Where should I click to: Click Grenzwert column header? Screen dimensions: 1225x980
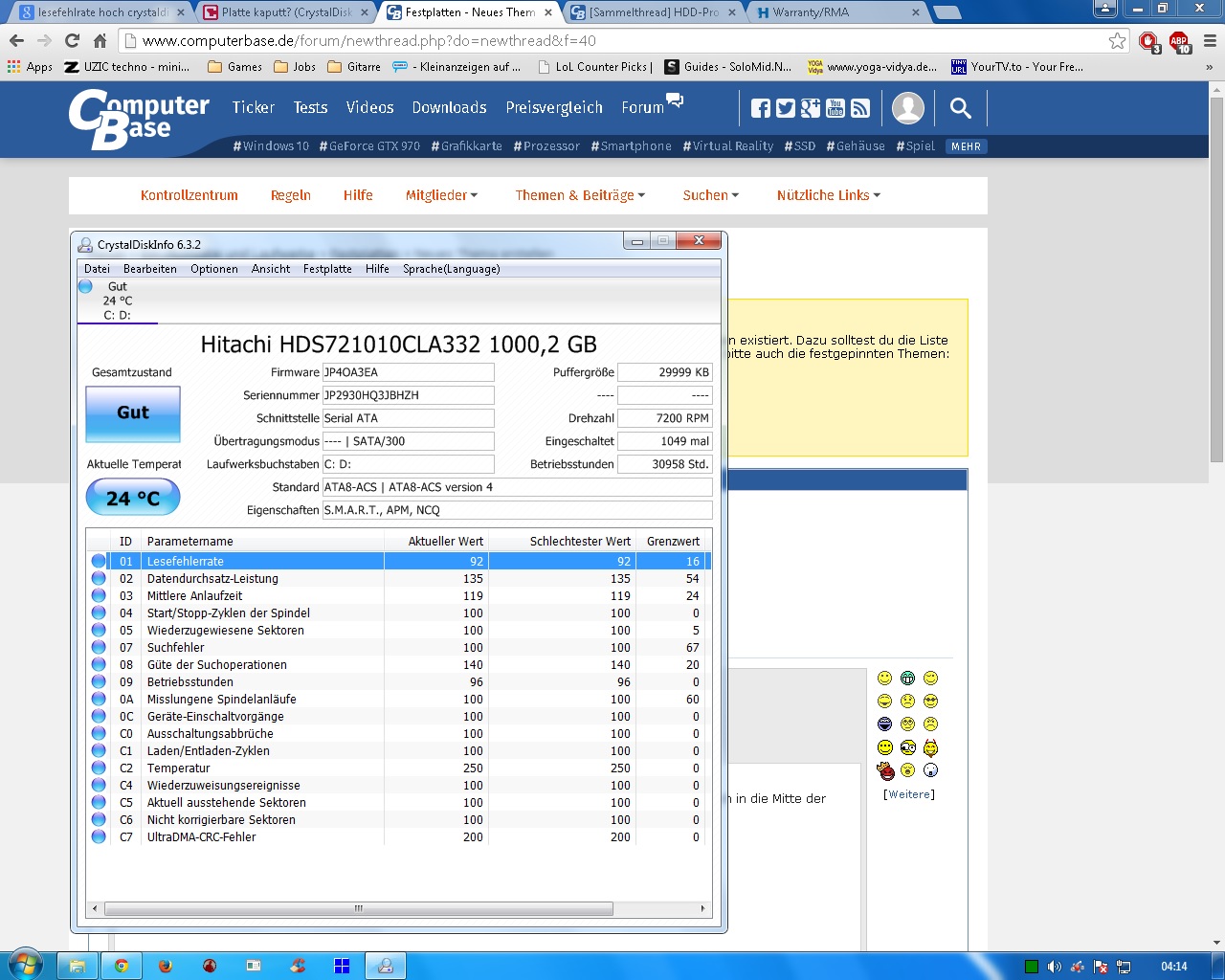671,542
